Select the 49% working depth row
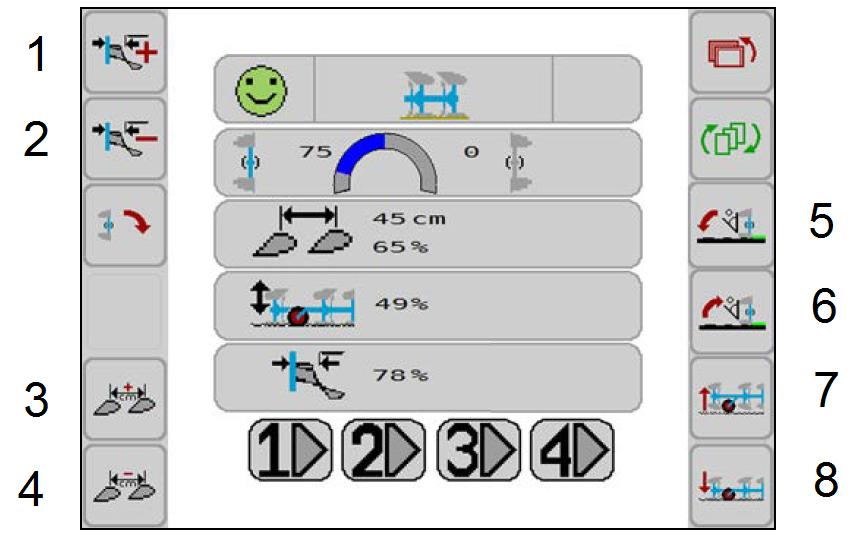859x537 pixels. (x=428, y=306)
